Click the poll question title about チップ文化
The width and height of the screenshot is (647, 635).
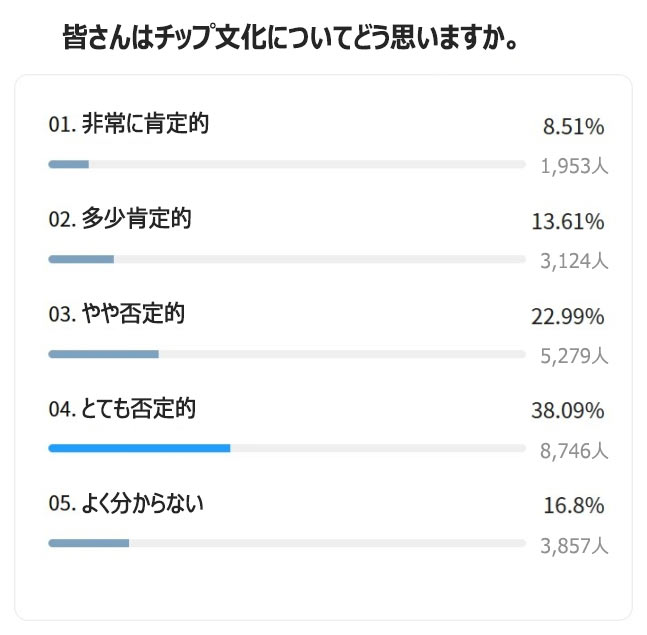(296, 40)
